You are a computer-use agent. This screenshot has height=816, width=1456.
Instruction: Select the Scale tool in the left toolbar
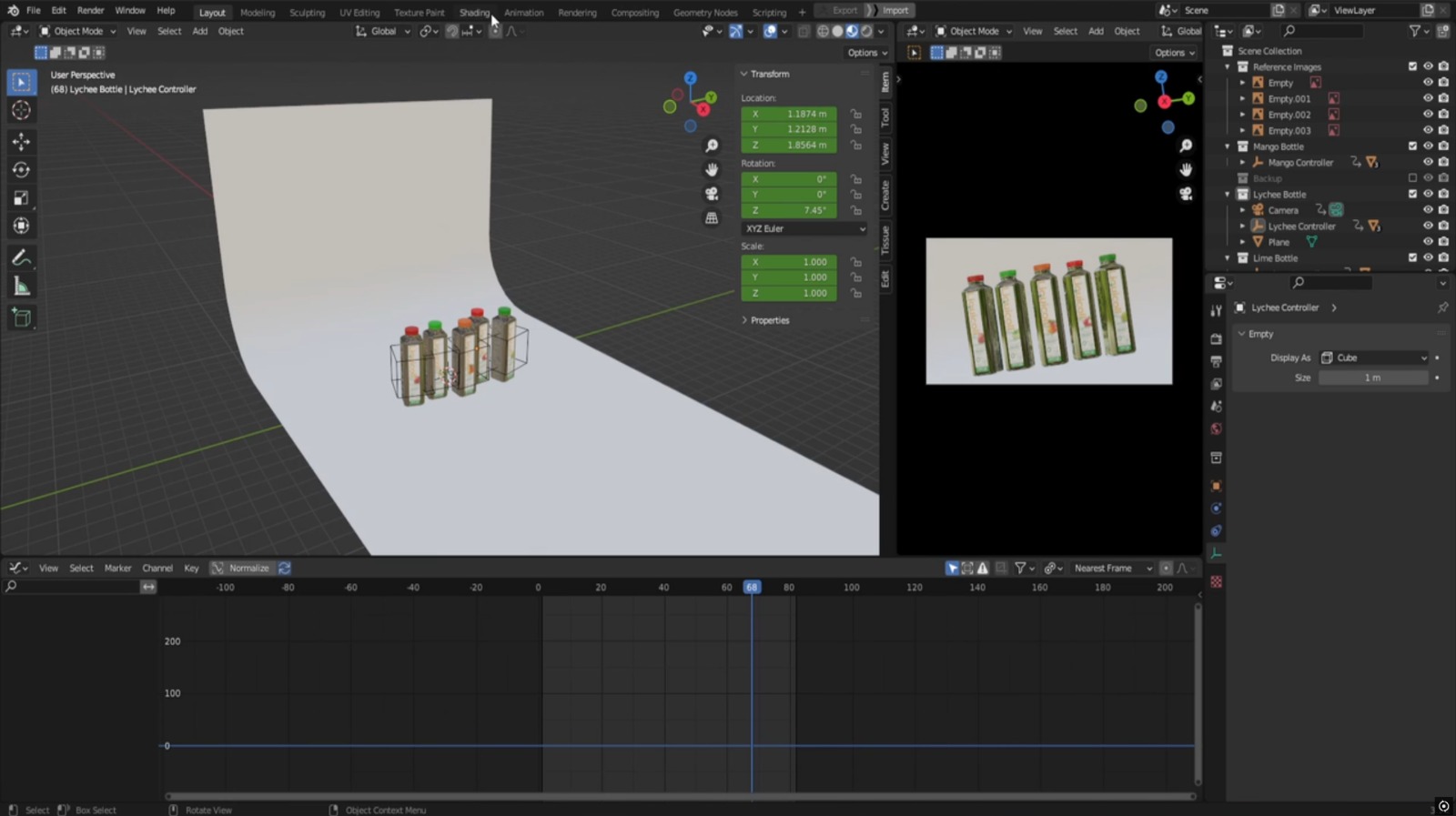21,198
